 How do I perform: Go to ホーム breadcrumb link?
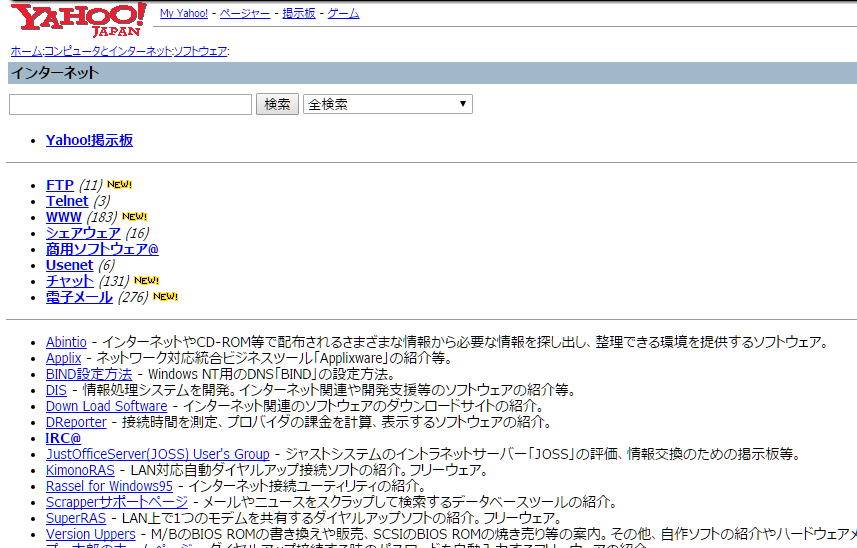point(26,51)
